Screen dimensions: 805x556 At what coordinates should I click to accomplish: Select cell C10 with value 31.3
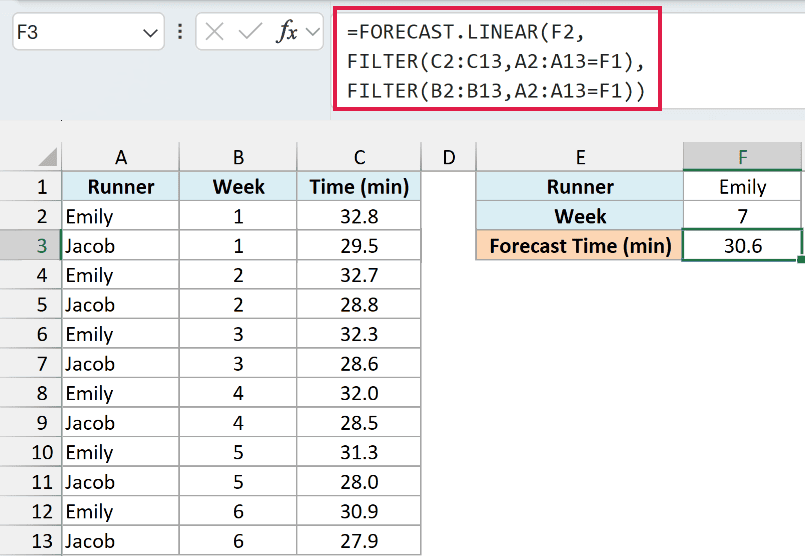coord(359,452)
